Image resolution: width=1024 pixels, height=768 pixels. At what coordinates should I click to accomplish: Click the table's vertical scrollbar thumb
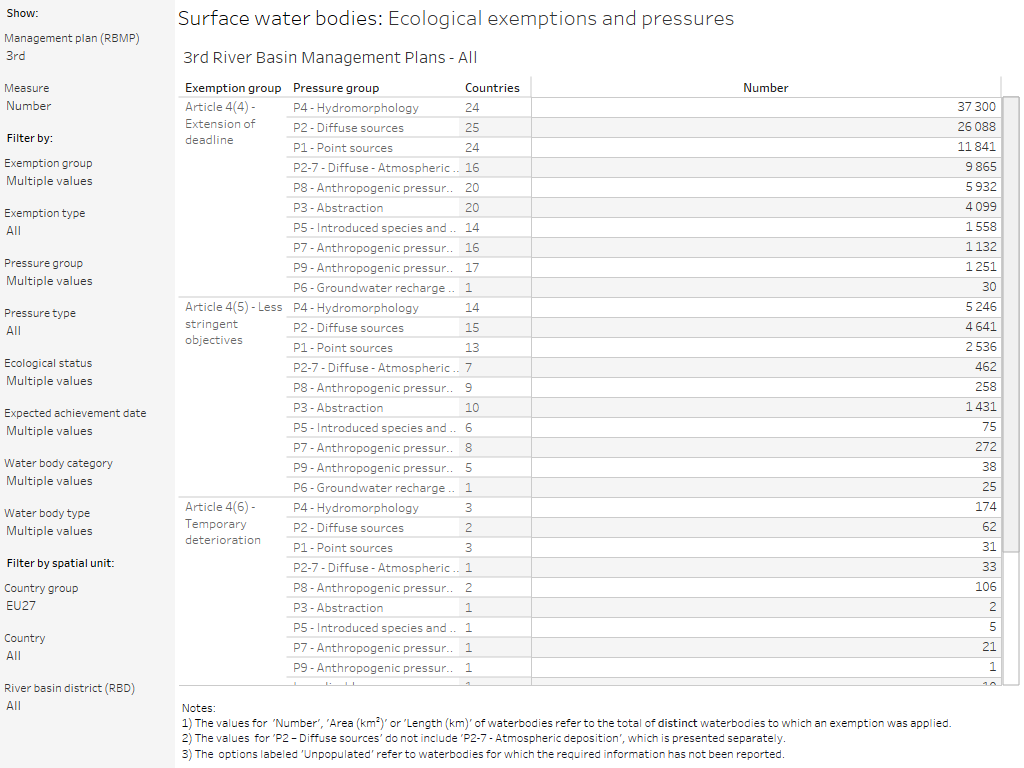pos(1011,325)
